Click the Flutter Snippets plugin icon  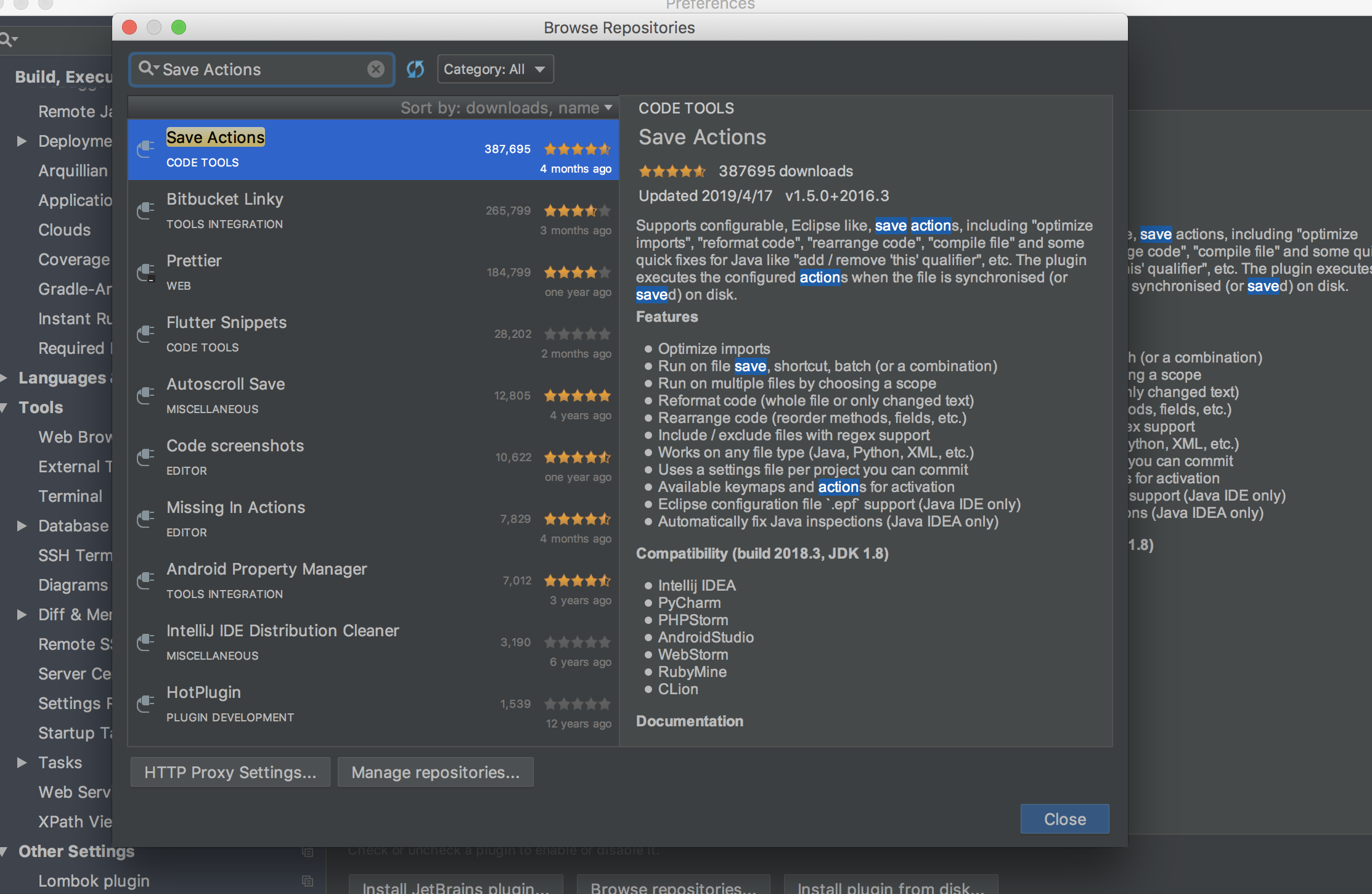pos(145,334)
